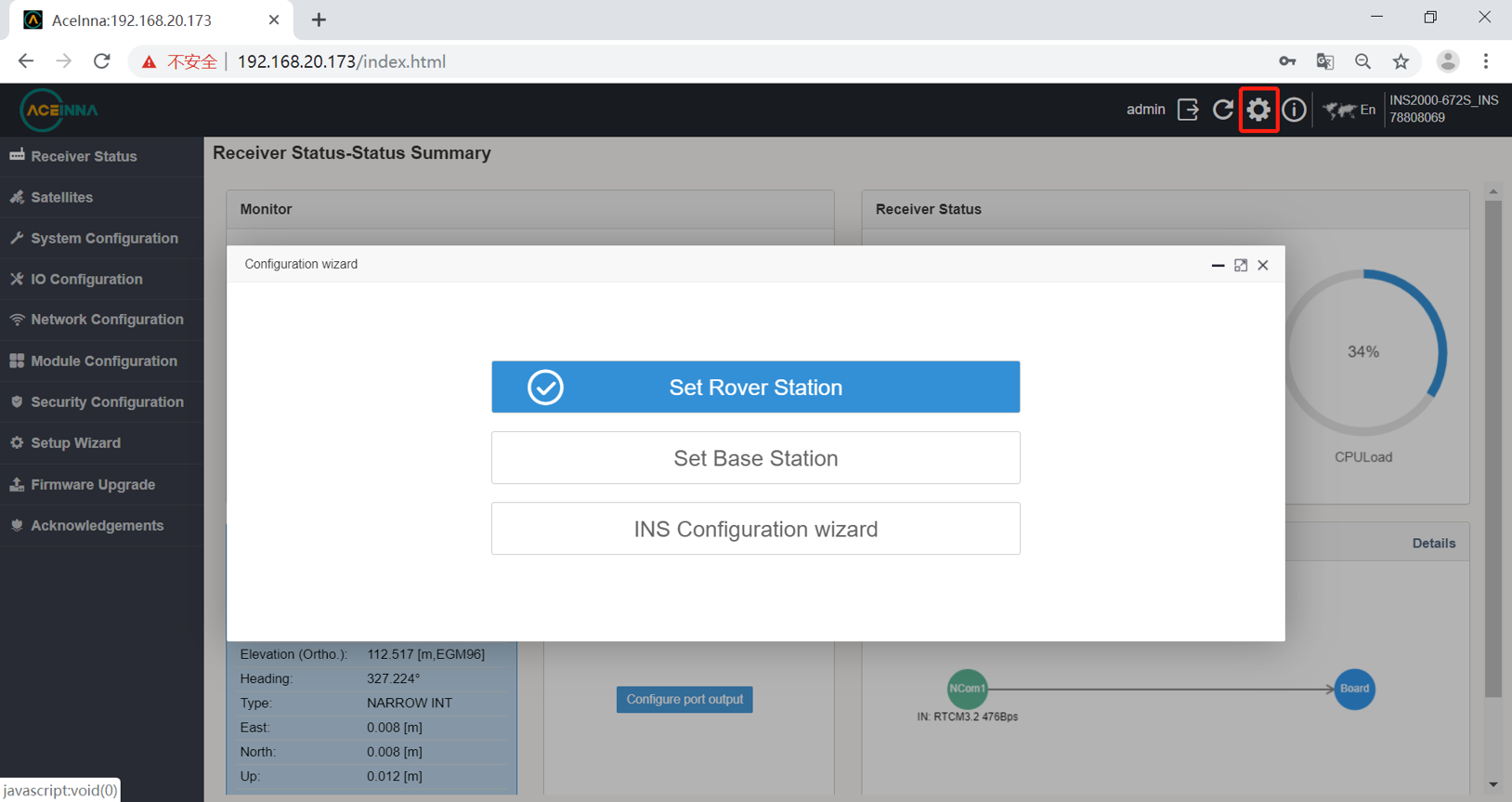Open the Chrome three-dot menu
Image resolution: width=1512 pixels, height=802 pixels.
1486,61
